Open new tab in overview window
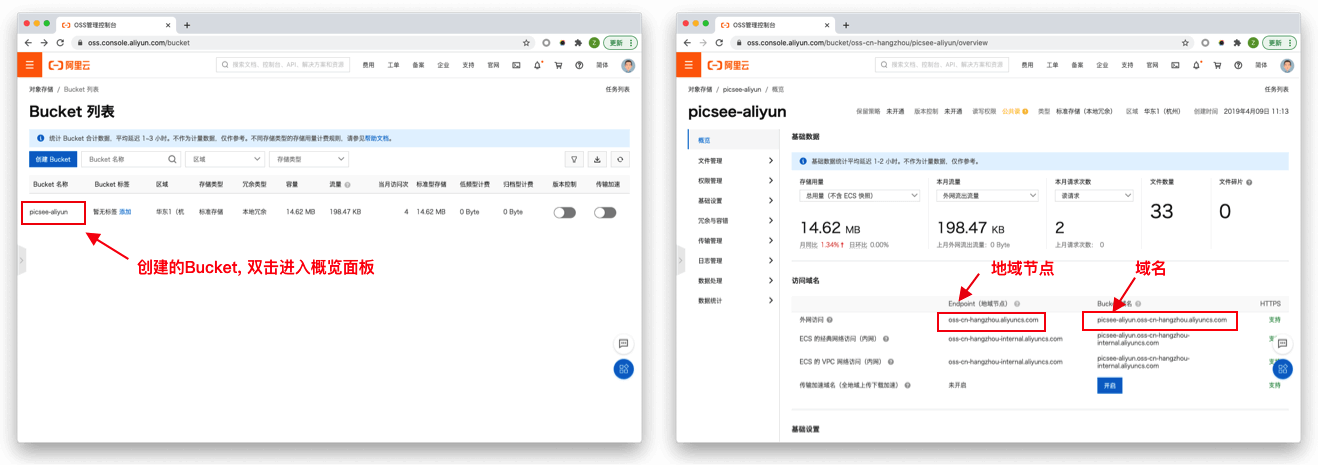The image size is (1318, 465). pos(846,25)
